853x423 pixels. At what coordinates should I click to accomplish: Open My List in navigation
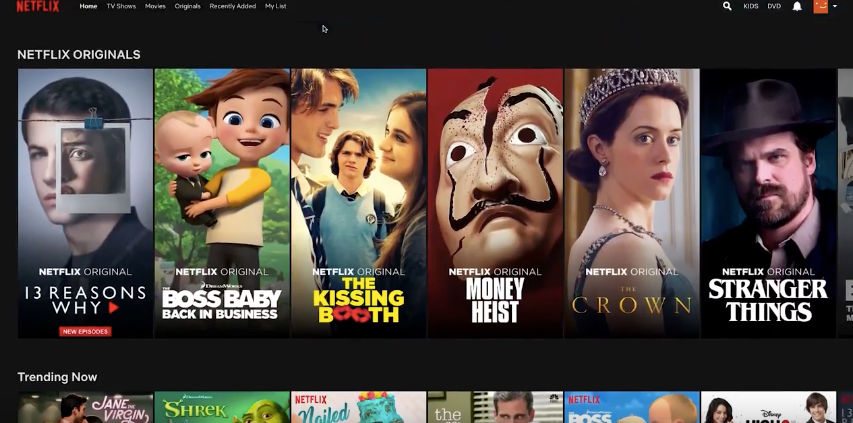276,7
